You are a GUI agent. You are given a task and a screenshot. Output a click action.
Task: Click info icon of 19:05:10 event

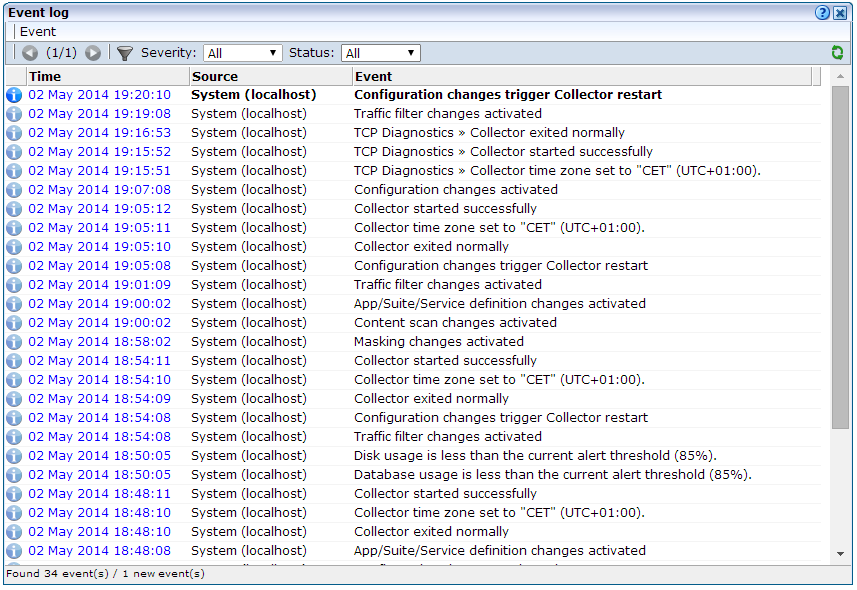click(14, 247)
